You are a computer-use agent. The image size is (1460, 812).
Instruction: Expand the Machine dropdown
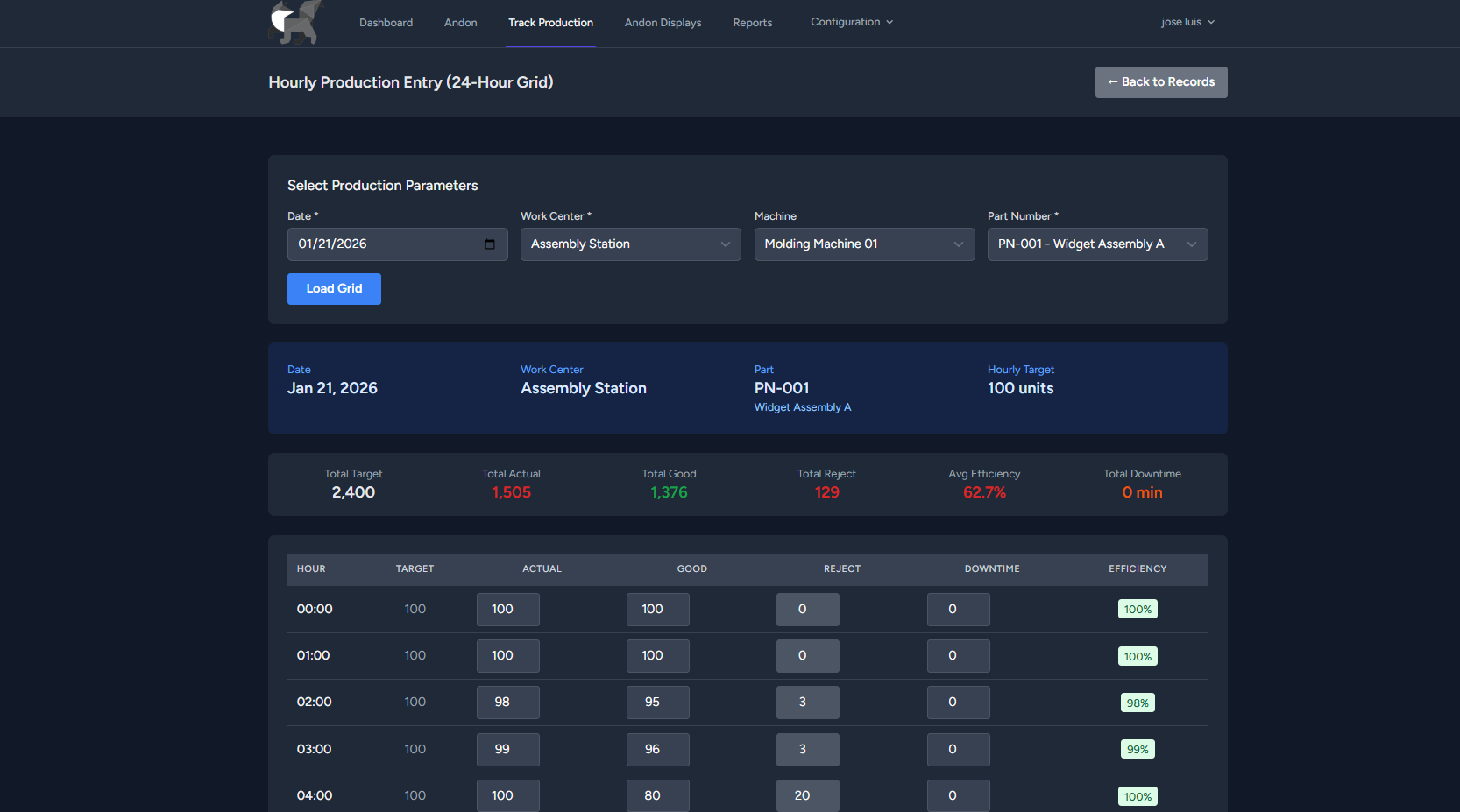[x=863, y=244]
